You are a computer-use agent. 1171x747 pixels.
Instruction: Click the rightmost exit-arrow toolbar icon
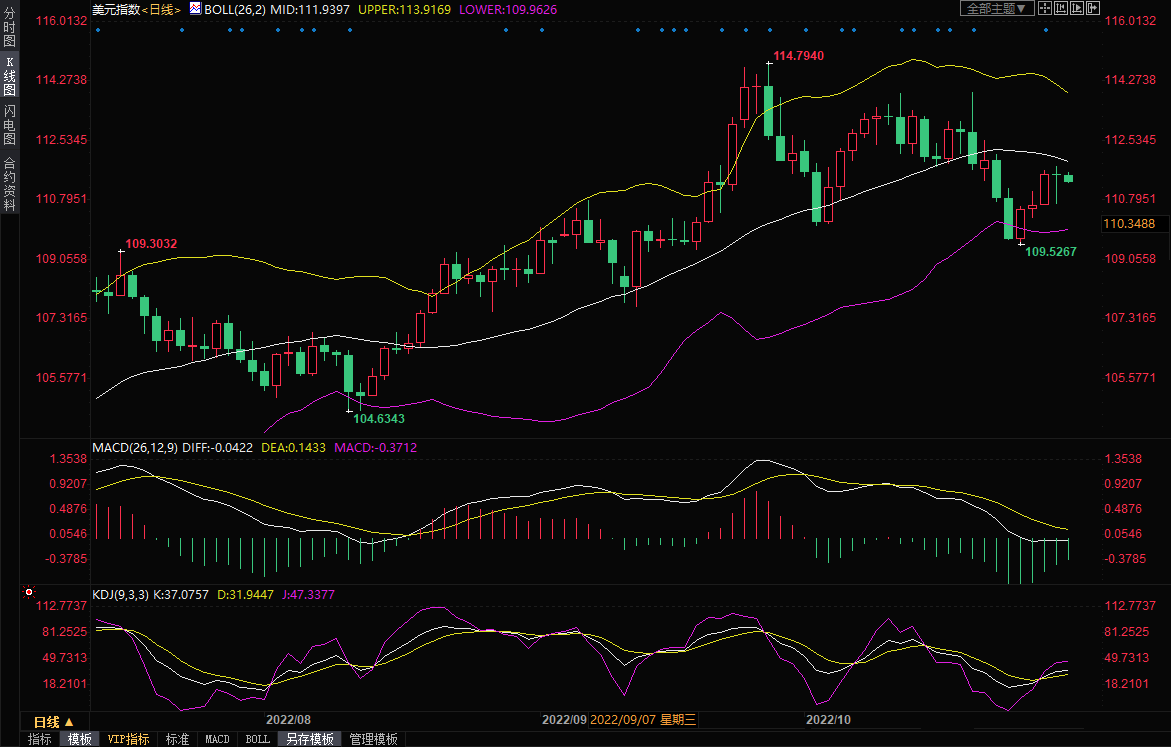1093,8
